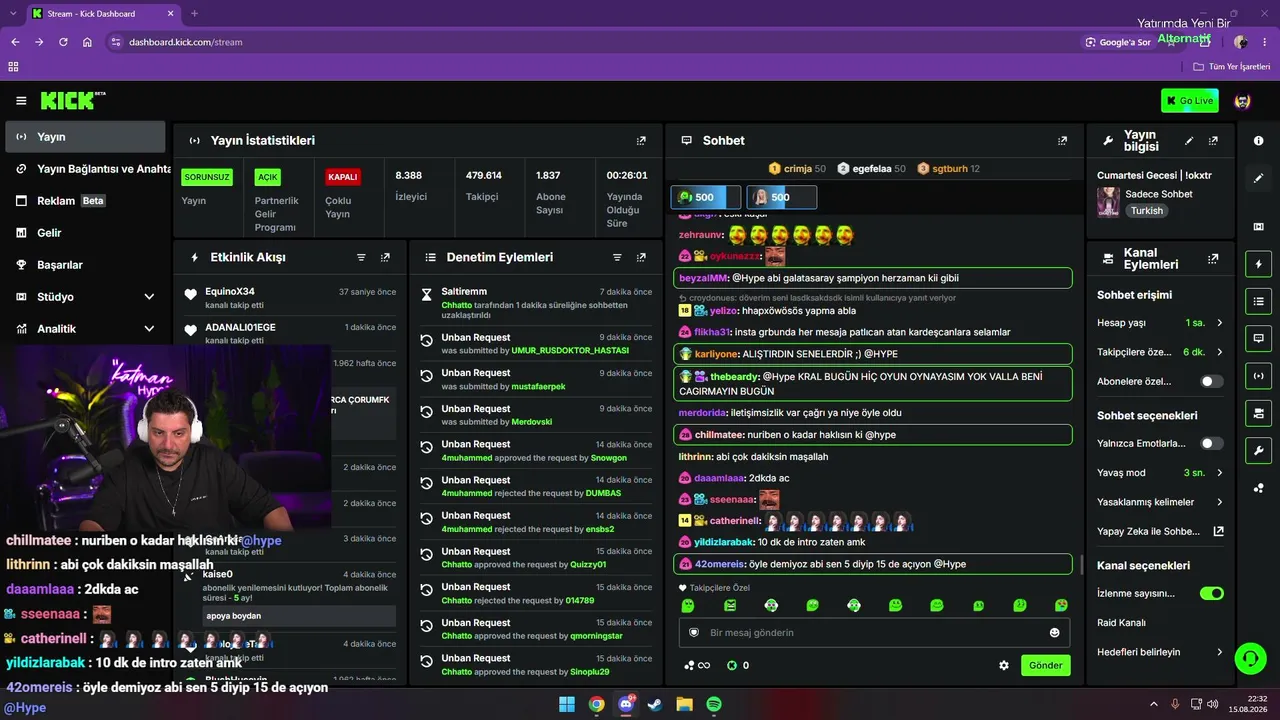1280x720 pixels.
Task: Pop out the Yayın İstatistikleri panel
Action: [x=641, y=141]
